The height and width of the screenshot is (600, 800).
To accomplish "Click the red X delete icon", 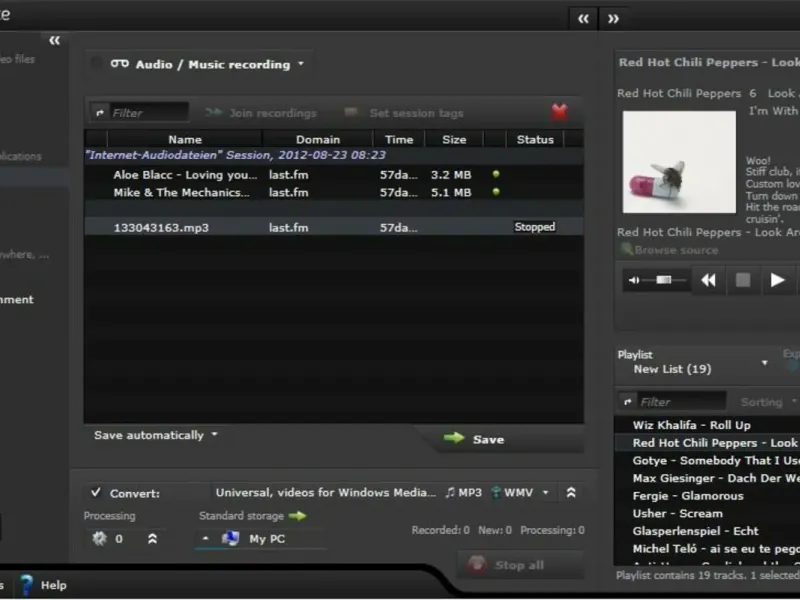I will [560, 112].
